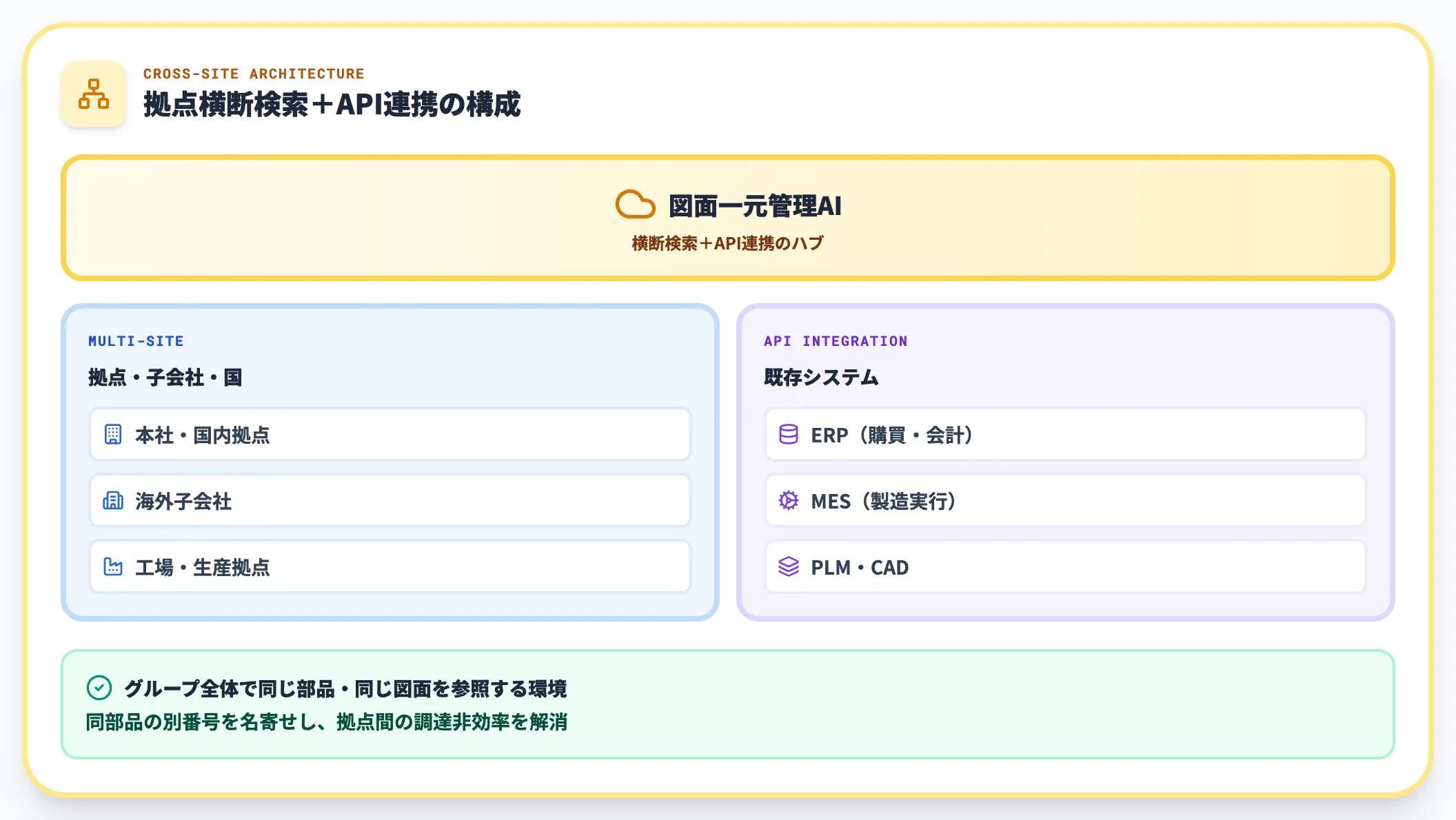Select the MES(製造実行)item
The height and width of the screenshot is (820, 1456).
tap(1065, 501)
